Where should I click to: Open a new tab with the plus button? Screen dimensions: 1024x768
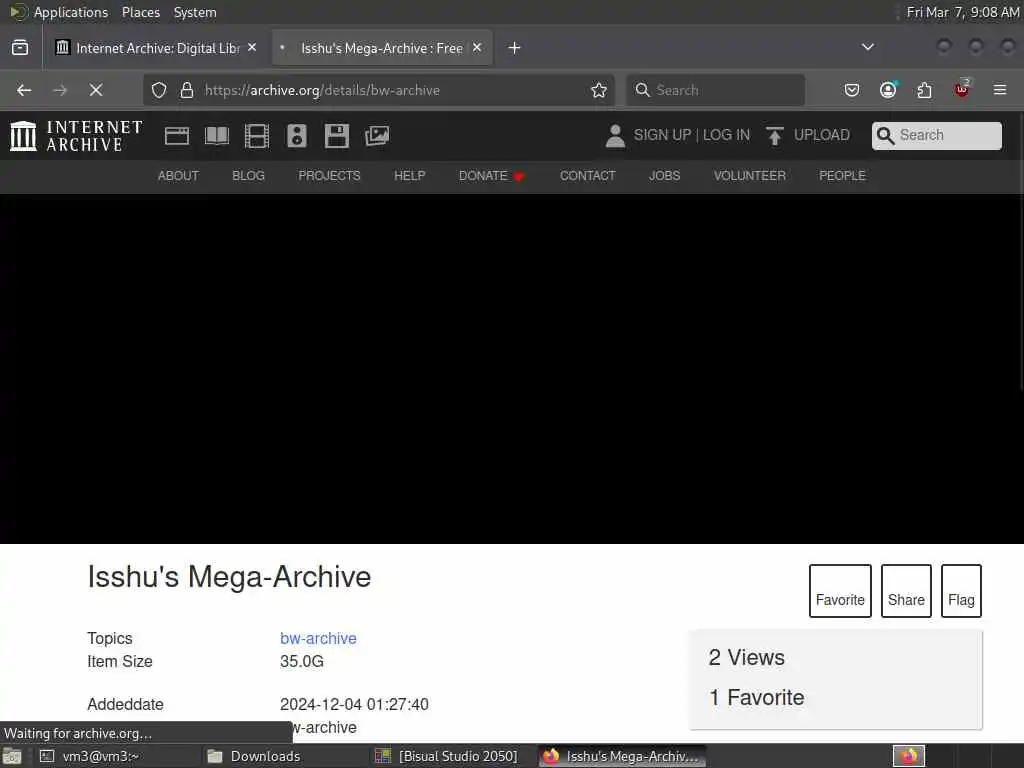(515, 48)
